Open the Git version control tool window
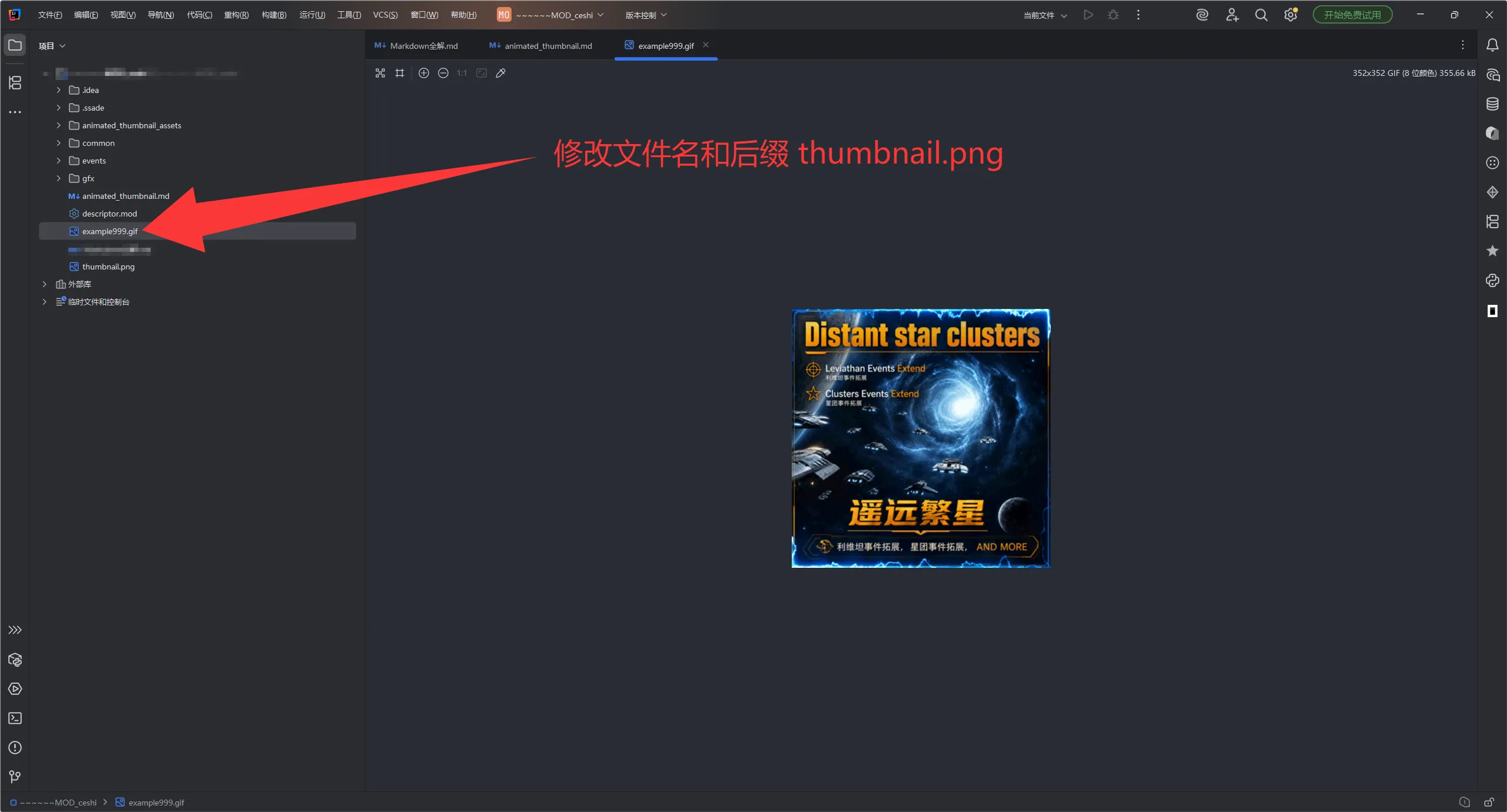Viewport: 1507px width, 812px height. pos(15,777)
